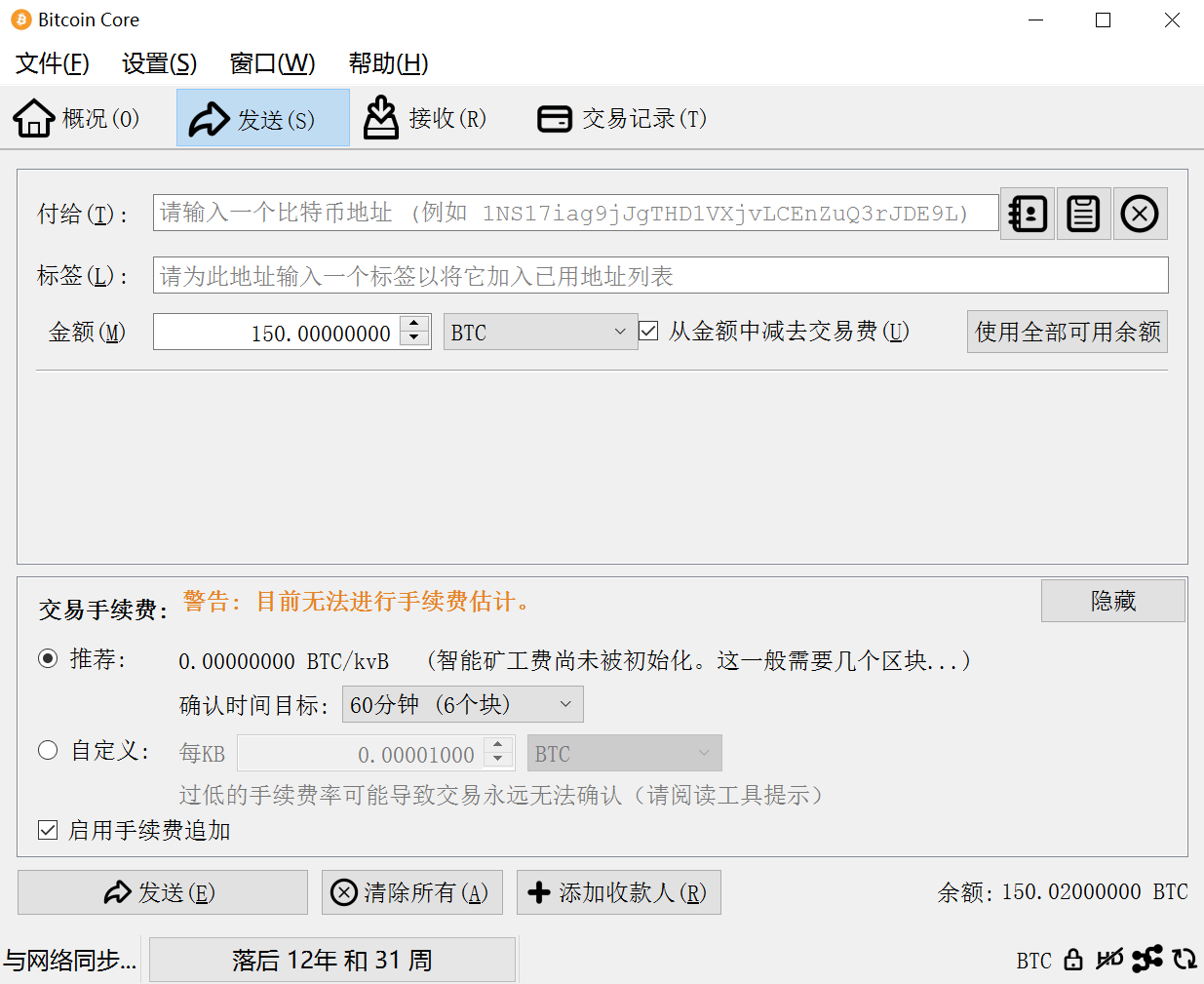Click the network connections icon
This screenshot has height=984, width=1204.
click(1147, 960)
